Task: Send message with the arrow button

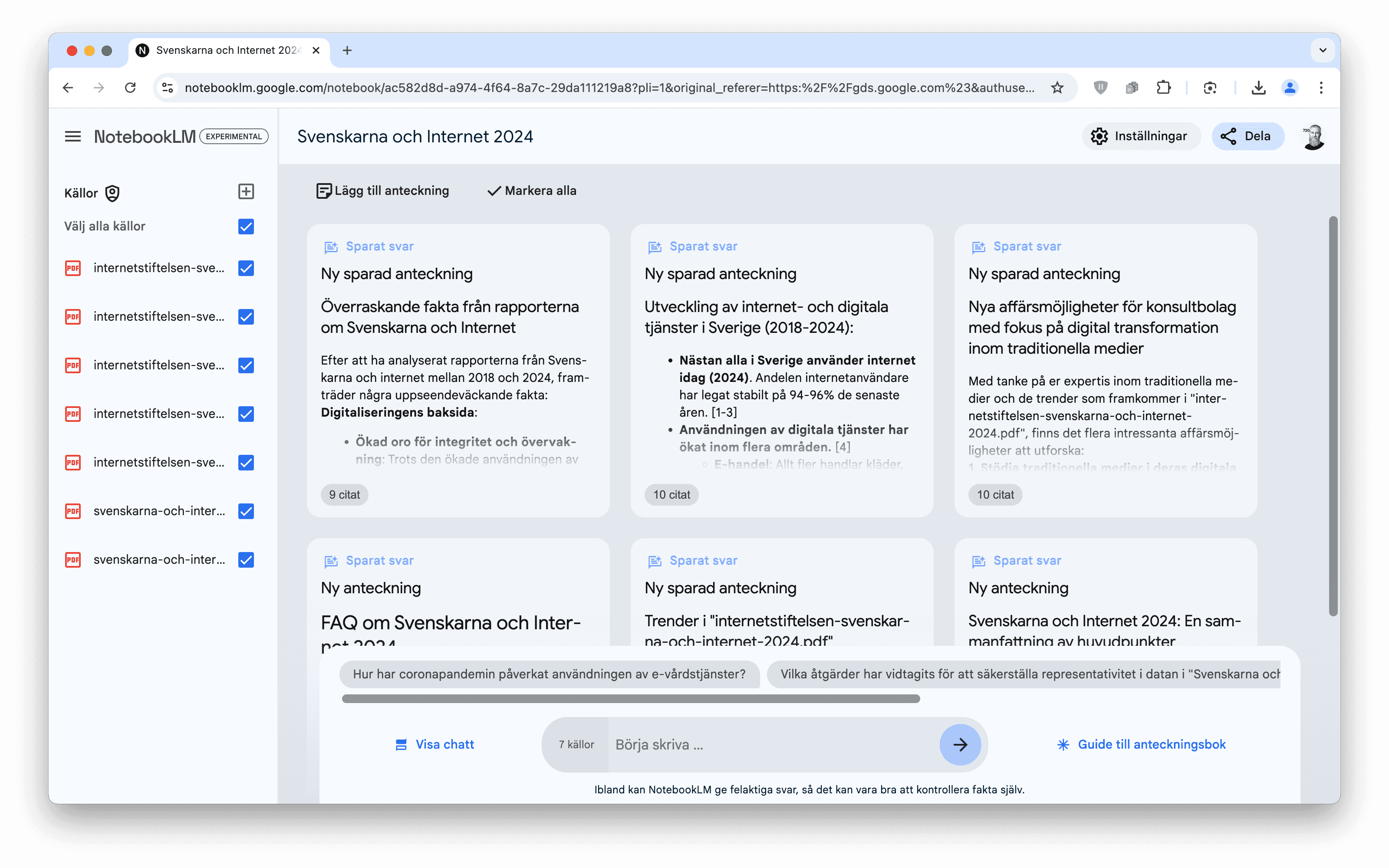Action: click(960, 745)
